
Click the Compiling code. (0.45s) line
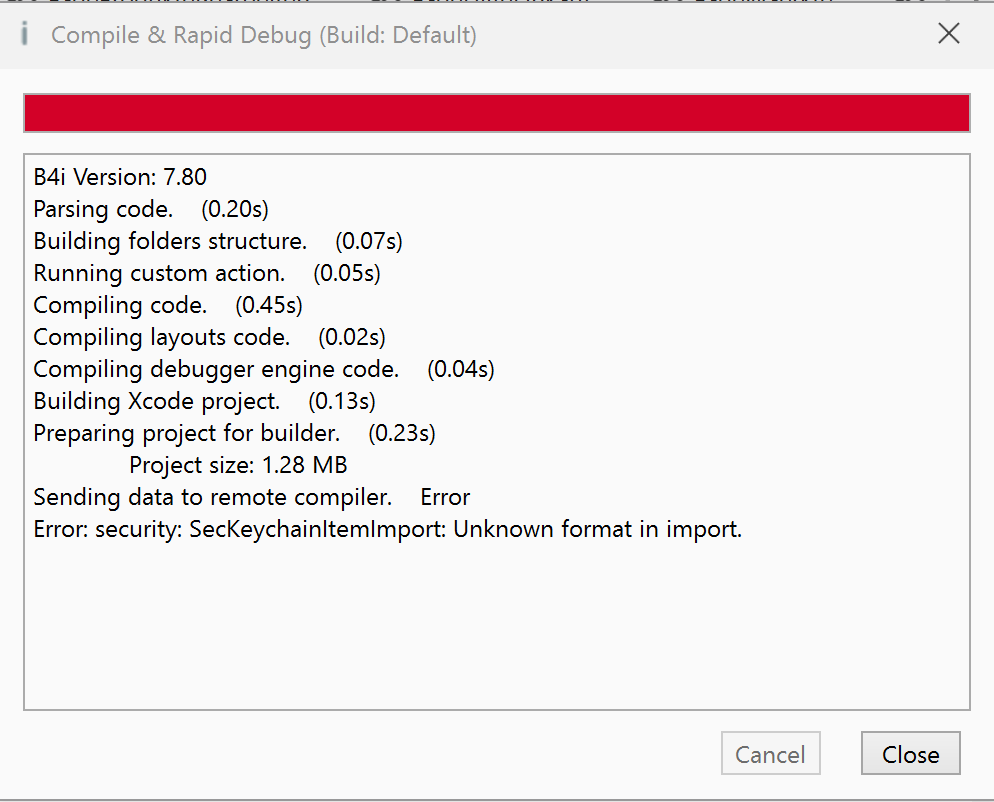(x=168, y=305)
